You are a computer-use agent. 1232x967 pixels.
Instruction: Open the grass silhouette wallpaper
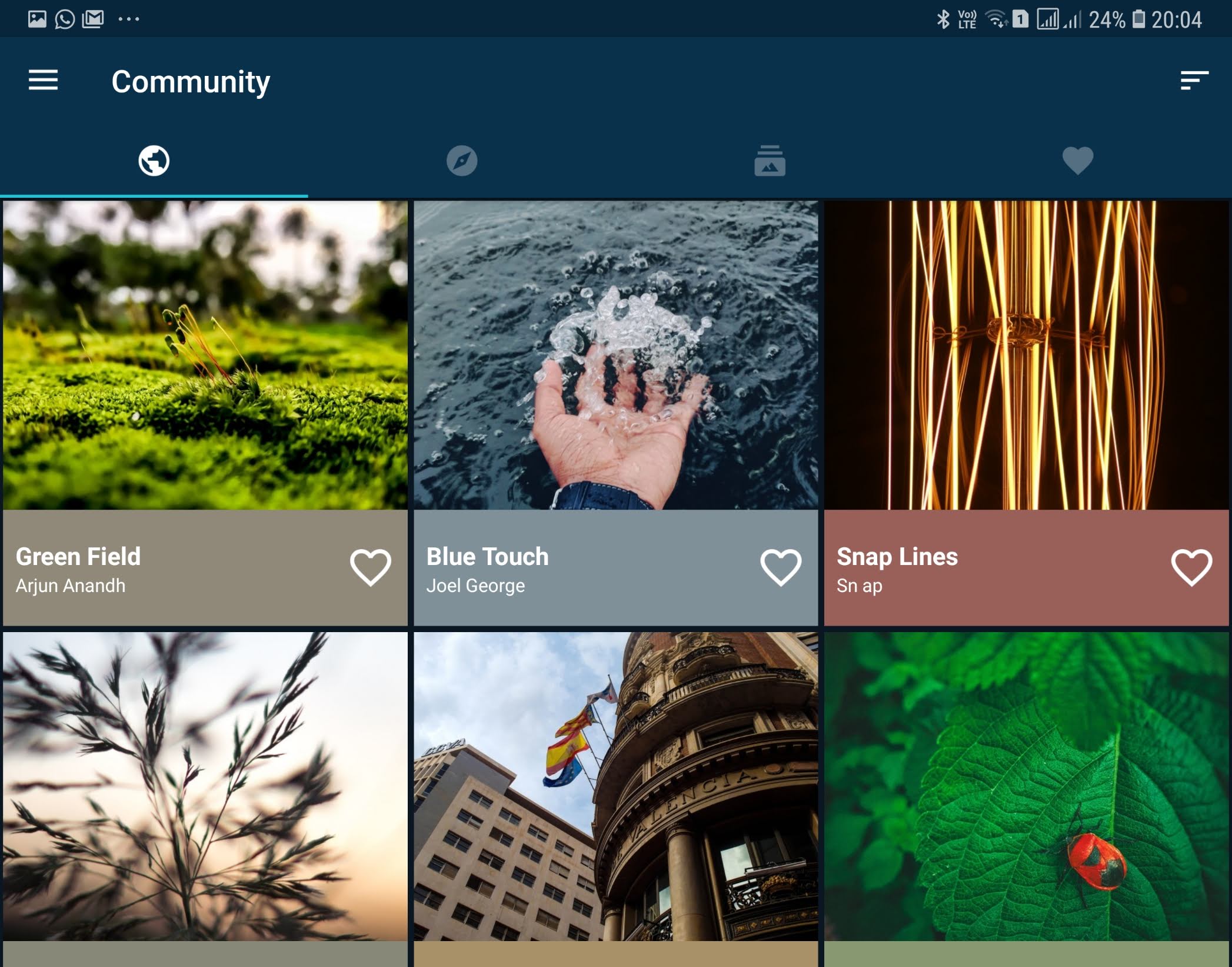205,786
